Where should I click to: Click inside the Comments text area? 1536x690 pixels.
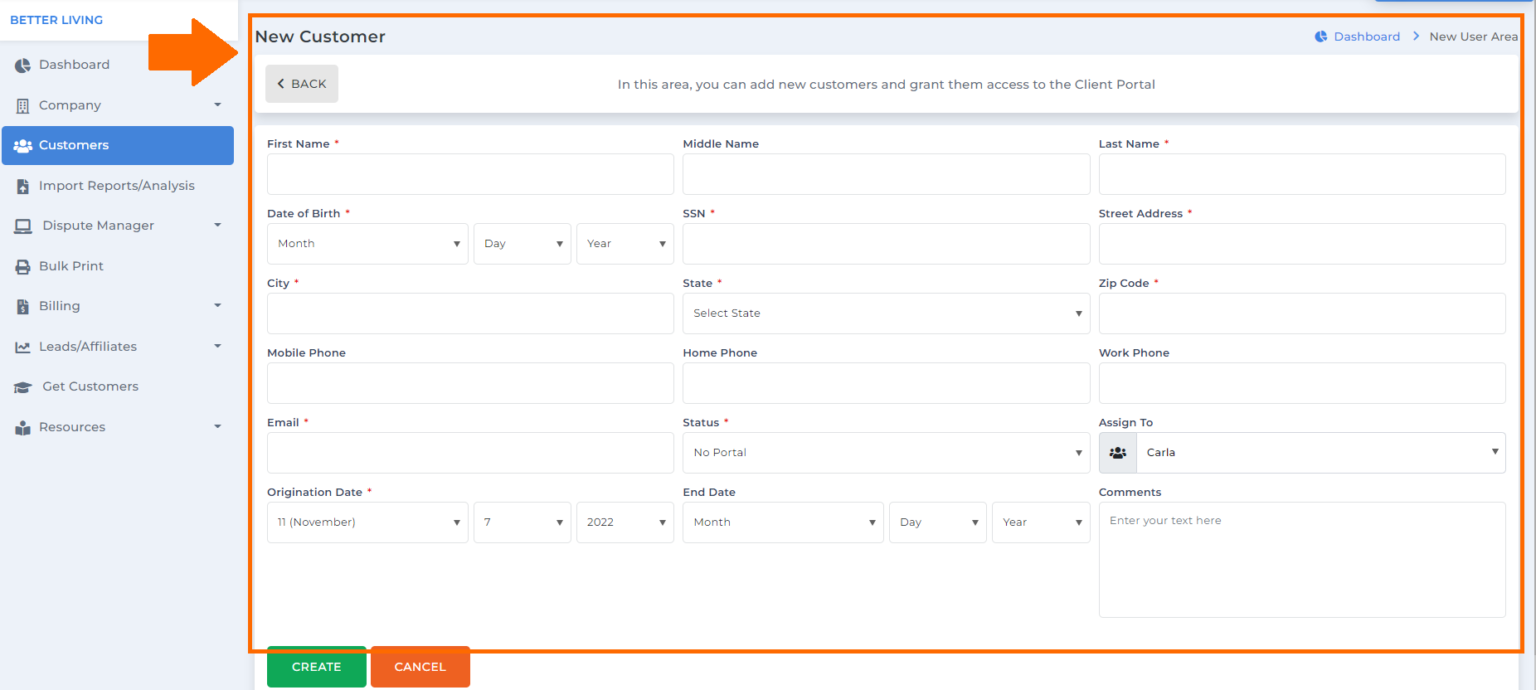[x=1300, y=560]
